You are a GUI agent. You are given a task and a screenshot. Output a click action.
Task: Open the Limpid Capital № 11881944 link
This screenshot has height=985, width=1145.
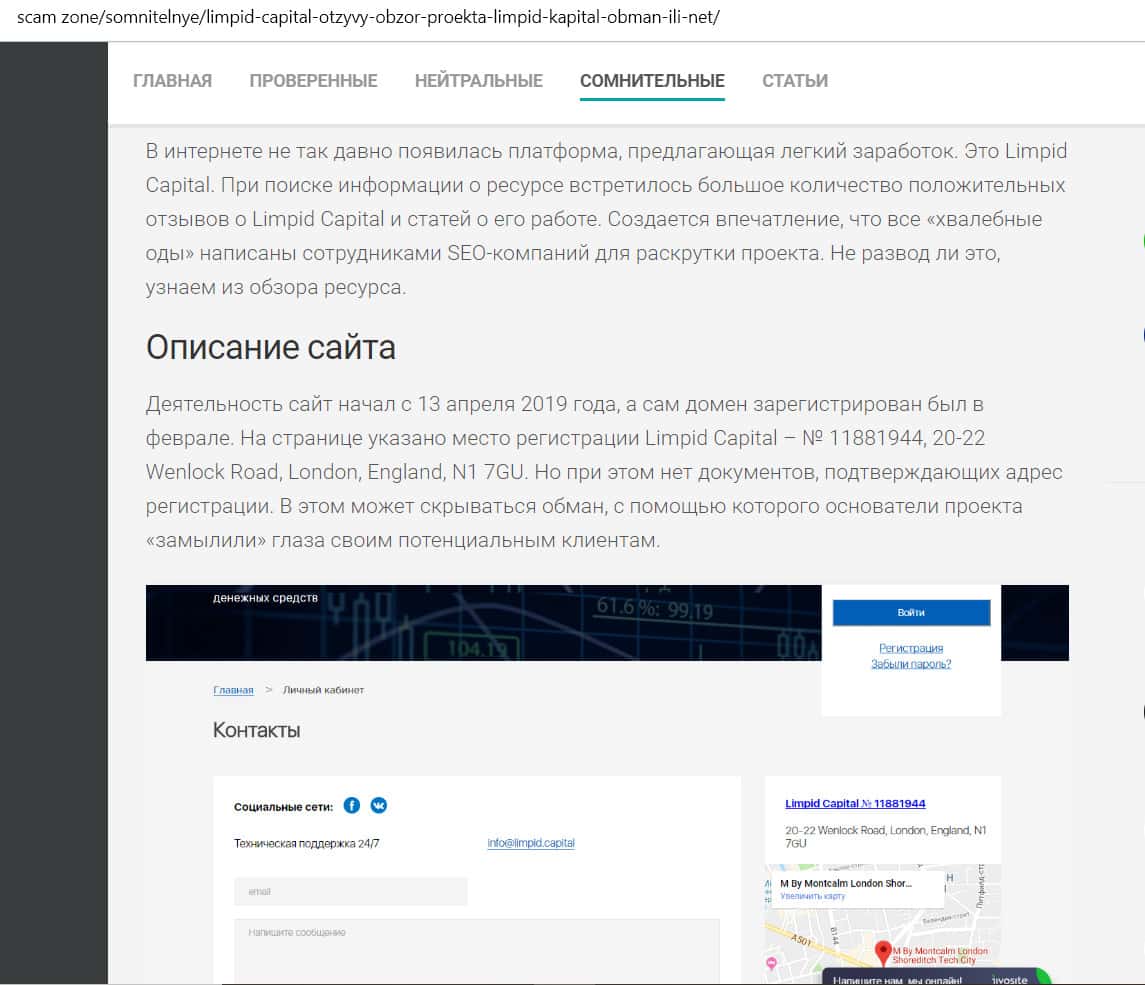(x=855, y=803)
